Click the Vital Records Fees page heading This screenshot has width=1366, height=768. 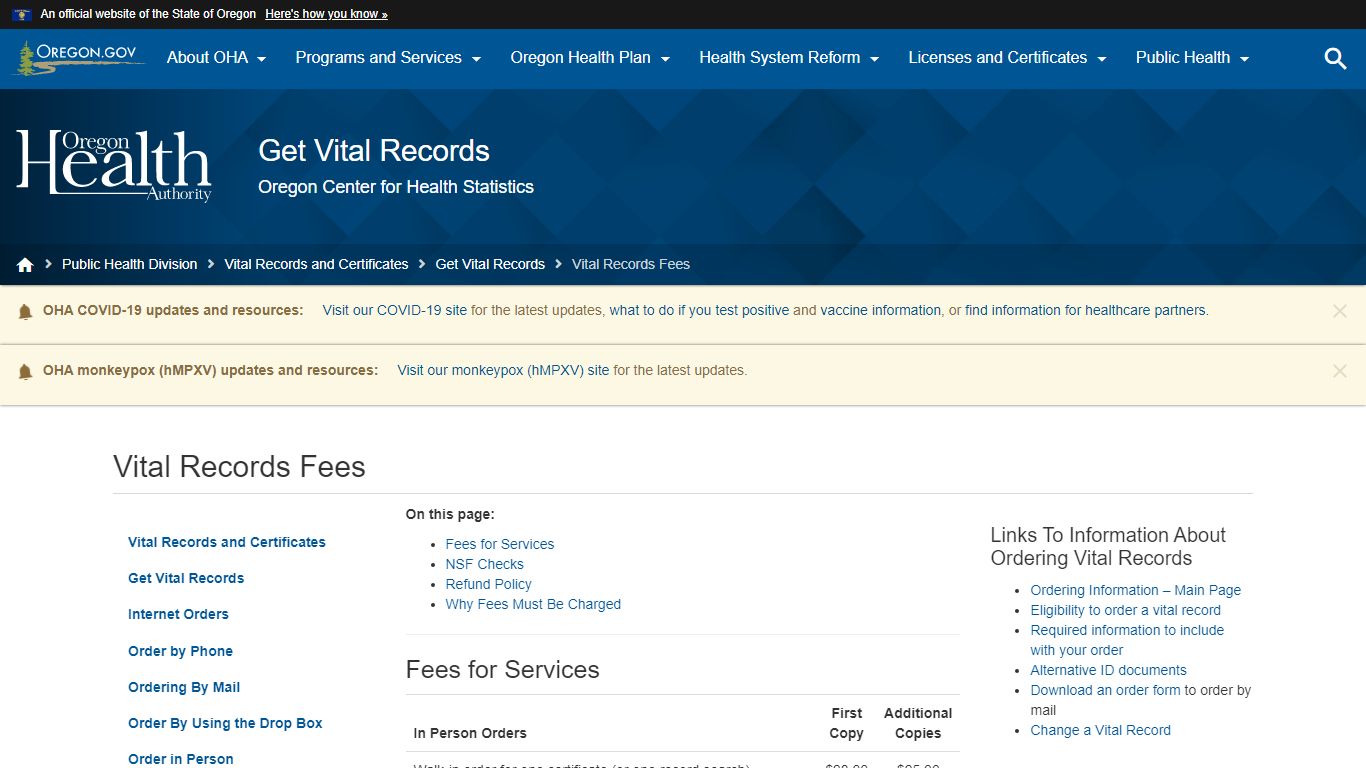click(240, 467)
